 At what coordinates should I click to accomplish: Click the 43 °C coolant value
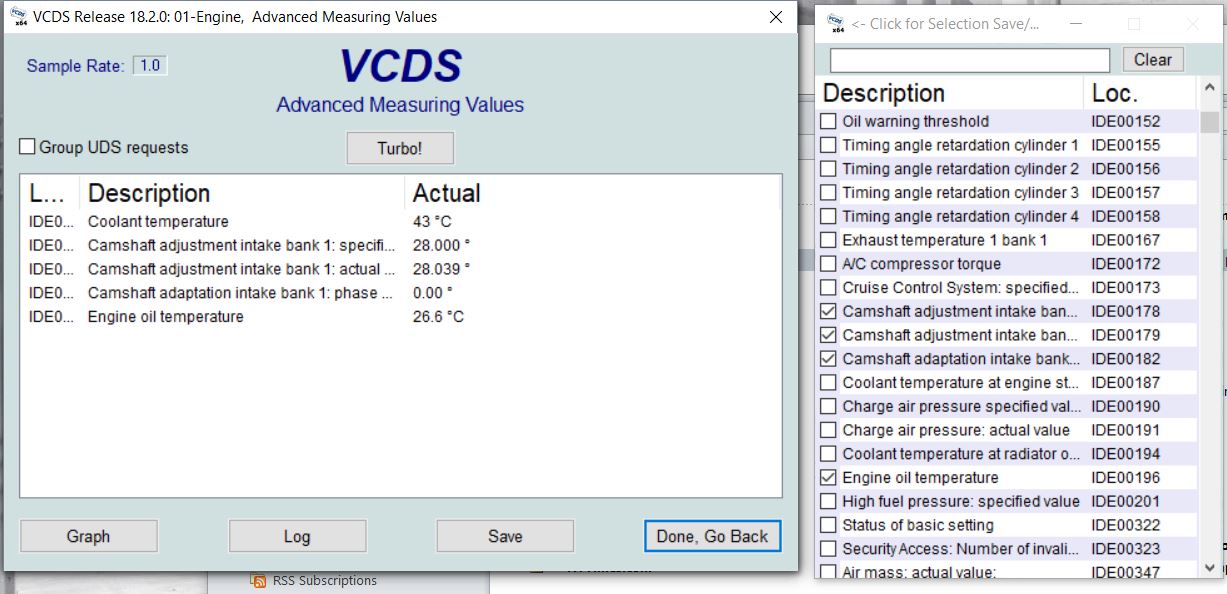tap(432, 222)
